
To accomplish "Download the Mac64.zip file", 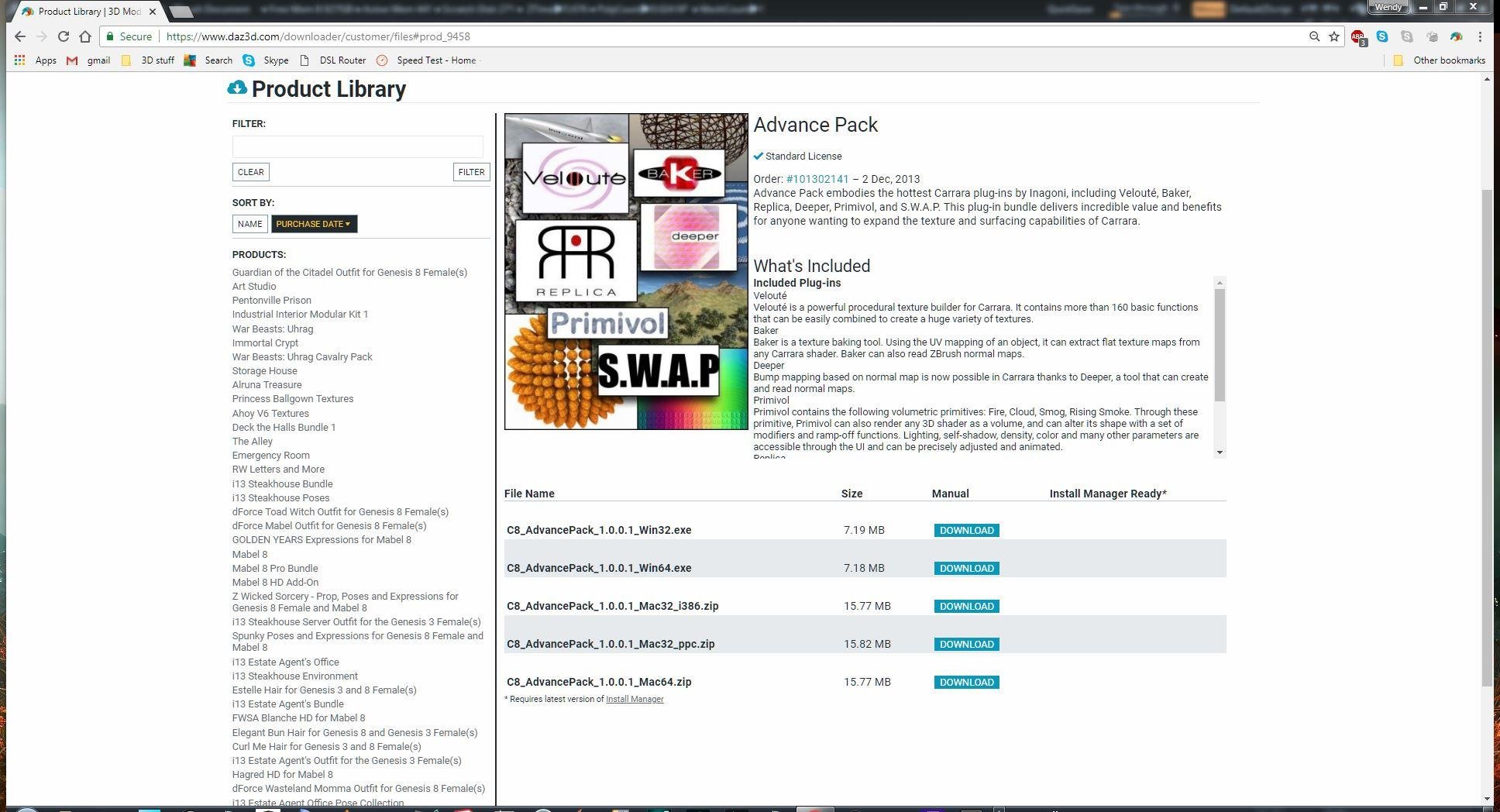I will pos(966,682).
